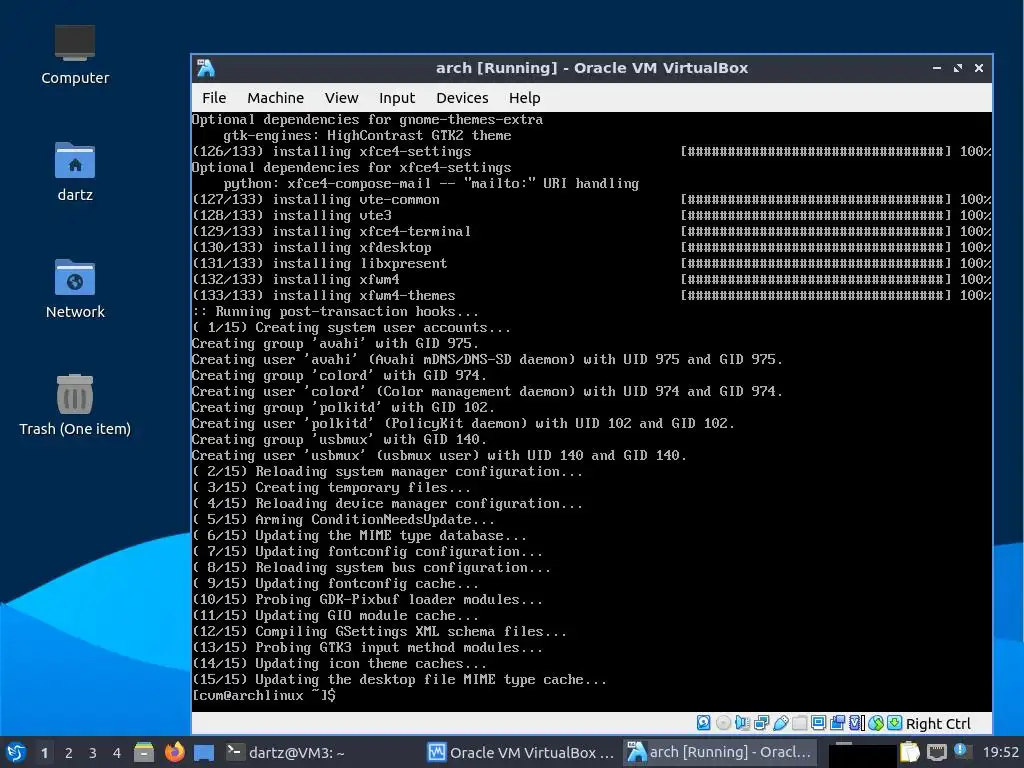Switch to workspace 2
The width and height of the screenshot is (1024, 768).
tap(69, 753)
